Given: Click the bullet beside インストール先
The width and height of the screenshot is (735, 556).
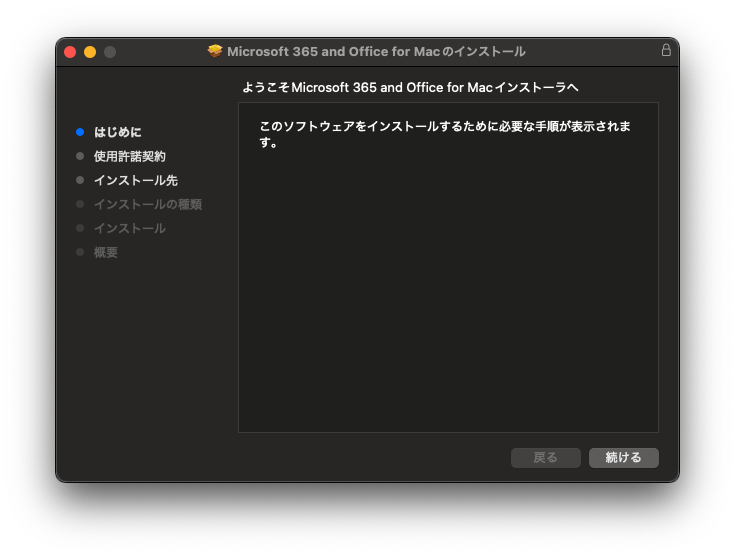Looking at the screenshot, I should [80, 180].
